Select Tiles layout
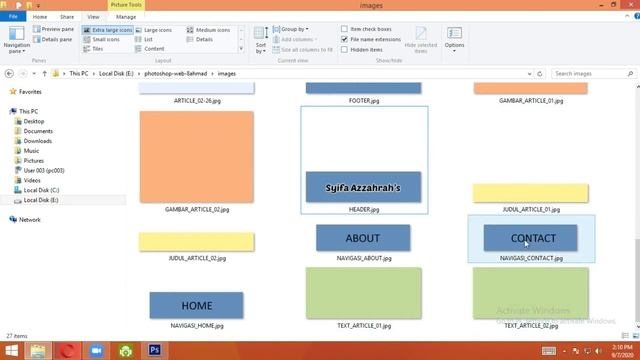640x360 pixels. click(93, 49)
